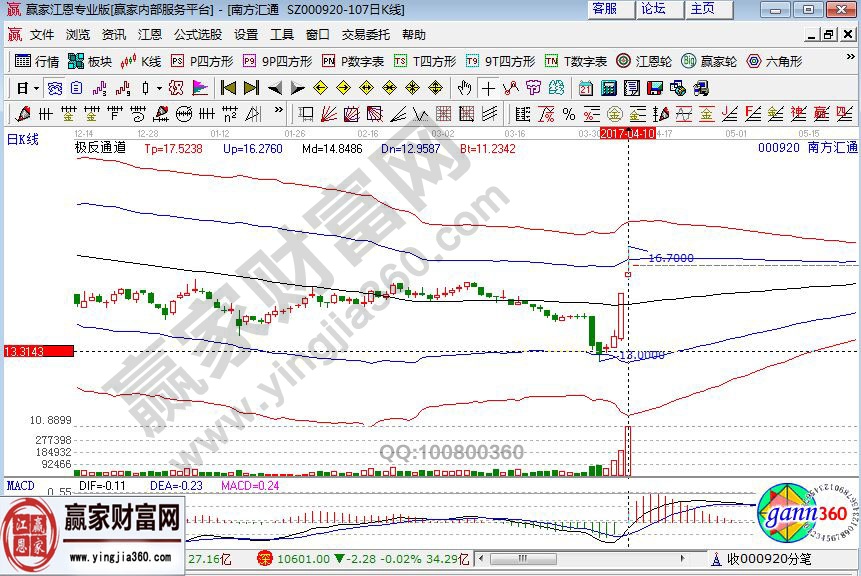861x576 pixels.
Task: Open the 行情 market quotes view
Action: click(x=38, y=61)
